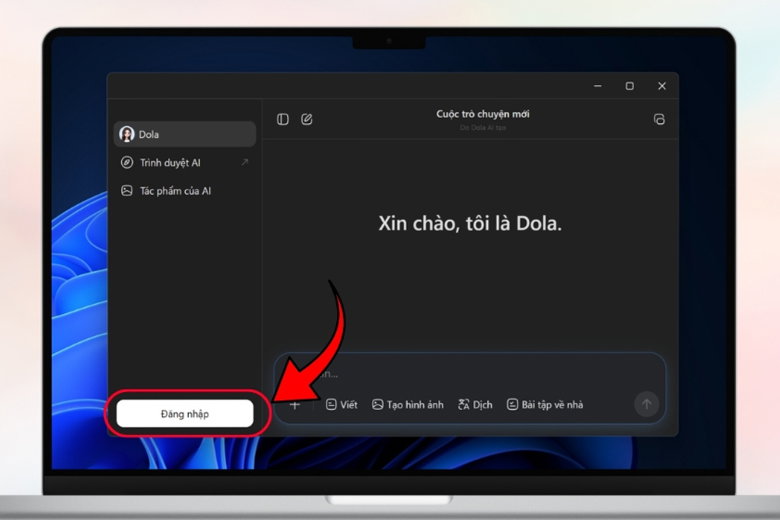Choose the Viết writing shortcut
780x520 pixels.
click(342, 405)
